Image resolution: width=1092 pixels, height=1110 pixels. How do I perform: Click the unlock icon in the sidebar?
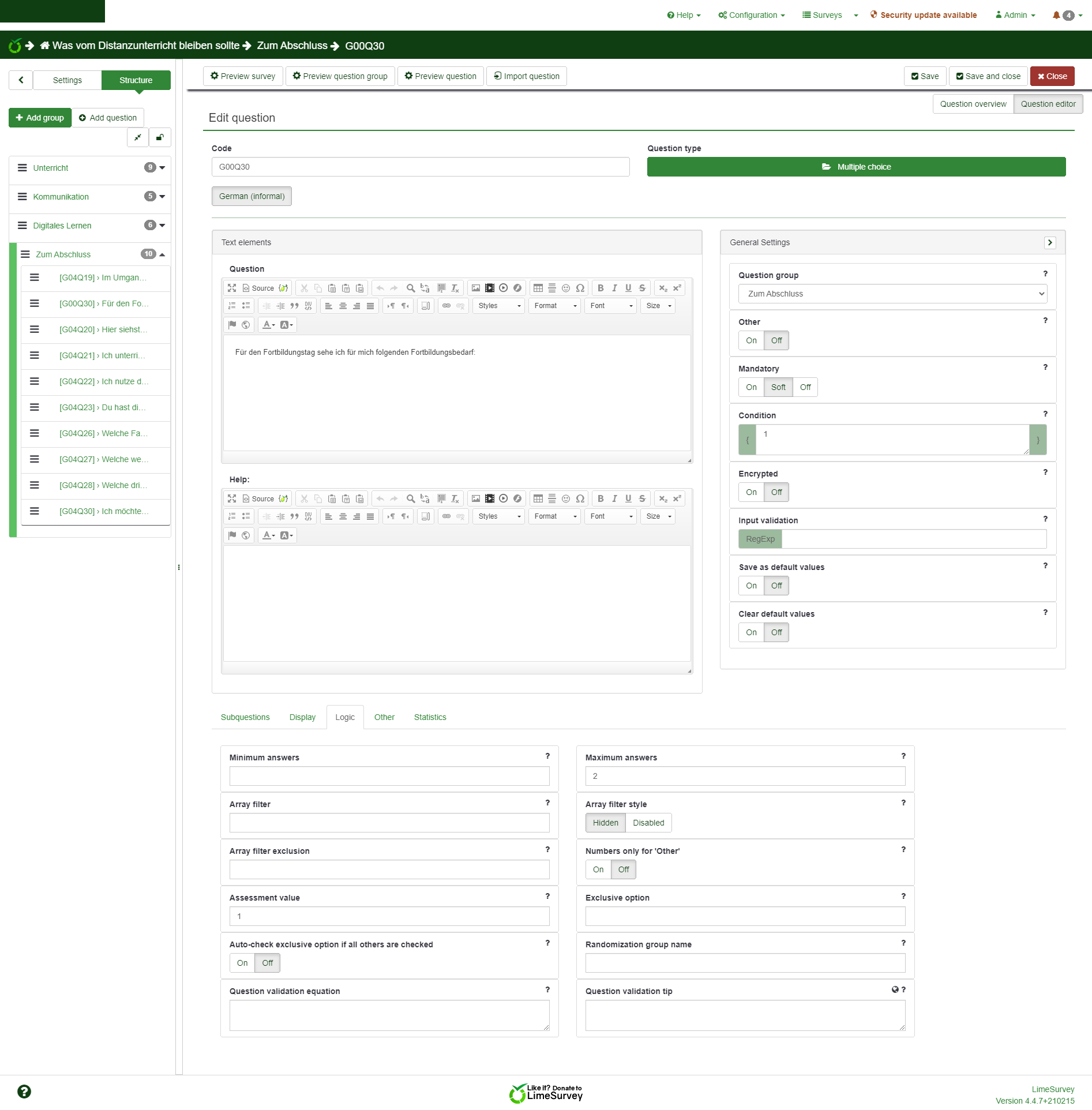pyautogui.click(x=160, y=137)
